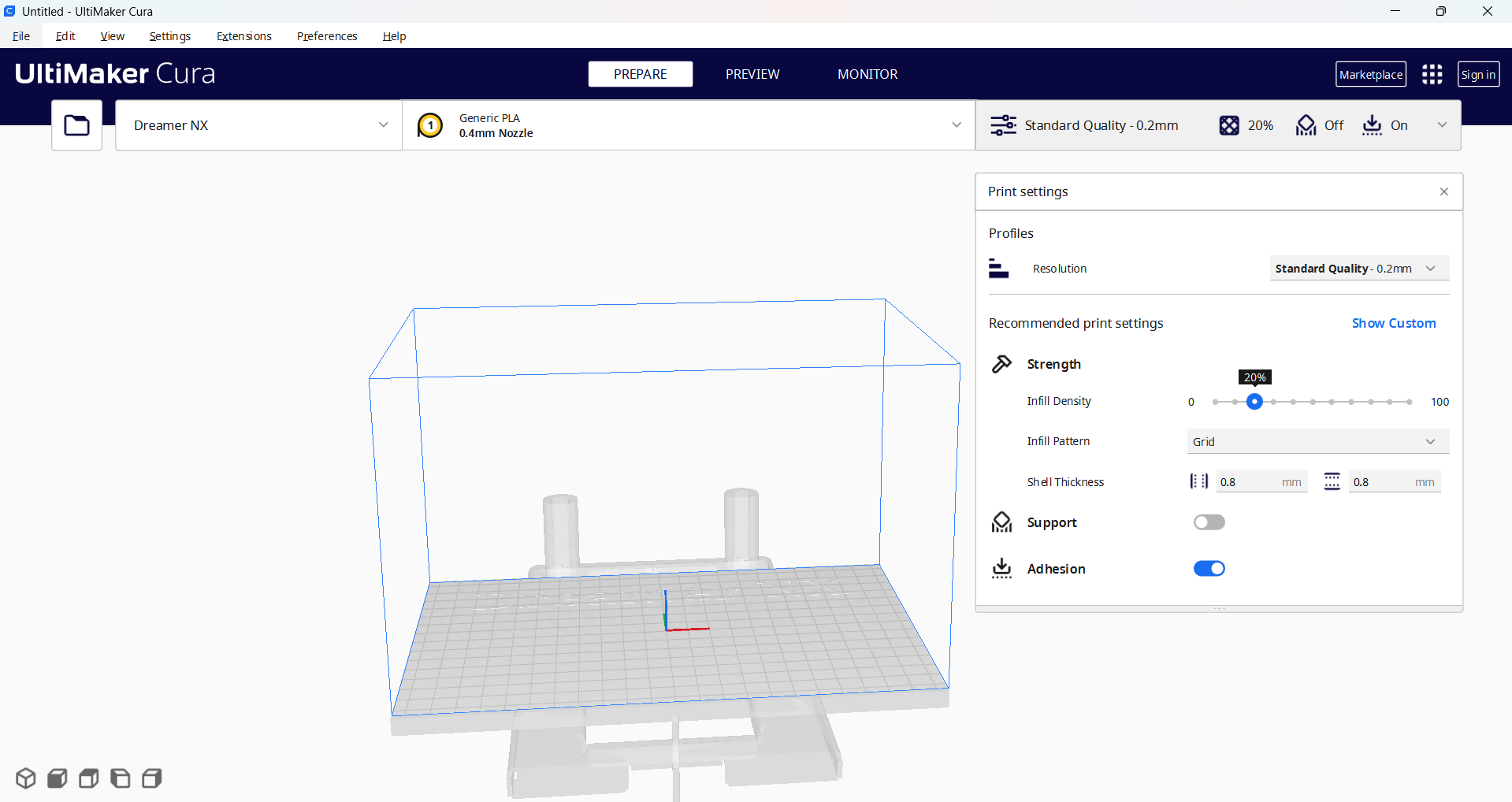
Task: Open file folder icon button
Action: (x=76, y=125)
